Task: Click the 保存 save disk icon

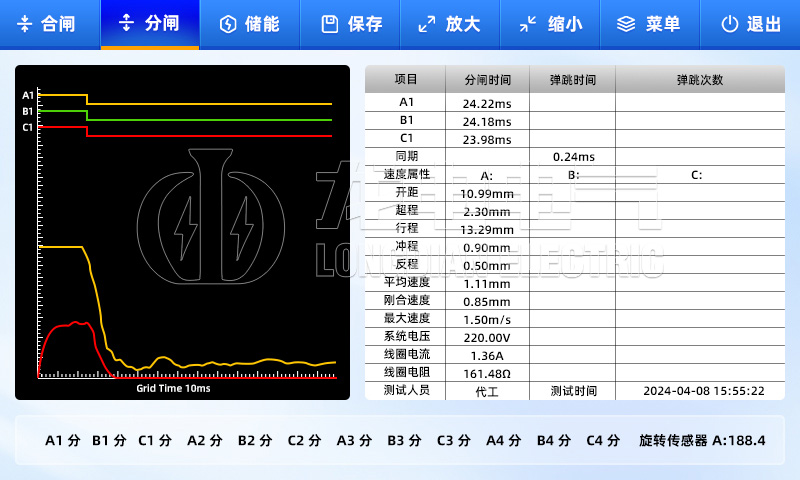Action: pos(329,24)
